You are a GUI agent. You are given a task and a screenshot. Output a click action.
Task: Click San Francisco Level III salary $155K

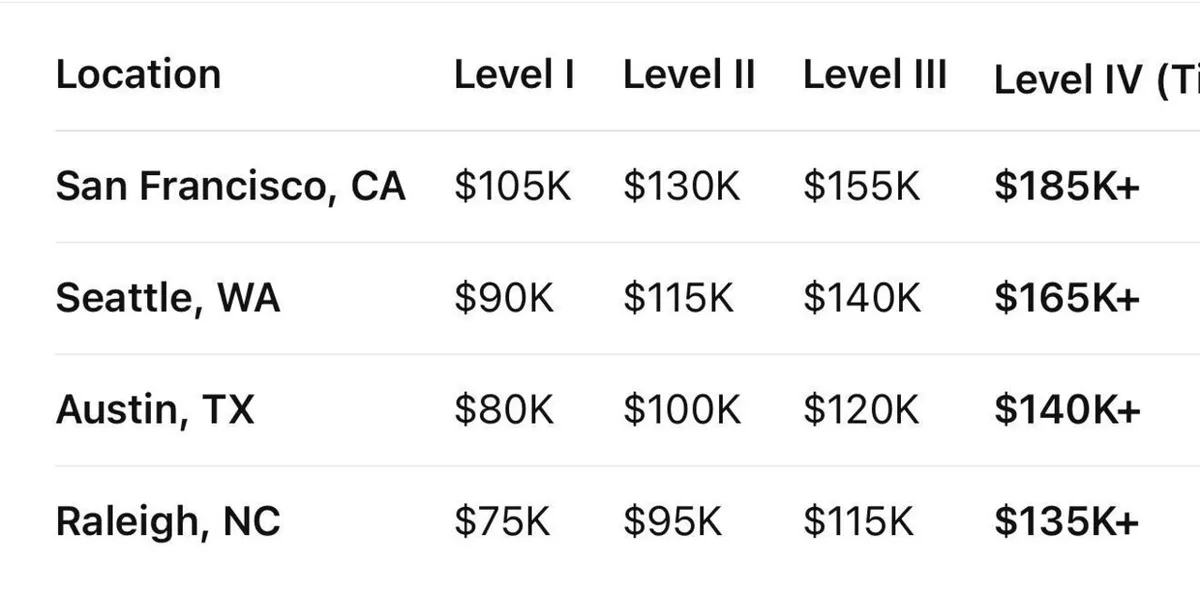[x=861, y=187]
